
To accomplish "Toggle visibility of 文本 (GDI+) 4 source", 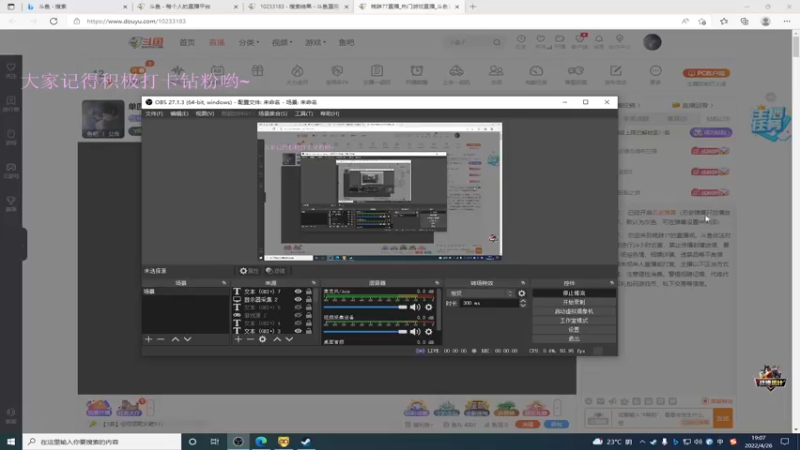I will 298,323.
